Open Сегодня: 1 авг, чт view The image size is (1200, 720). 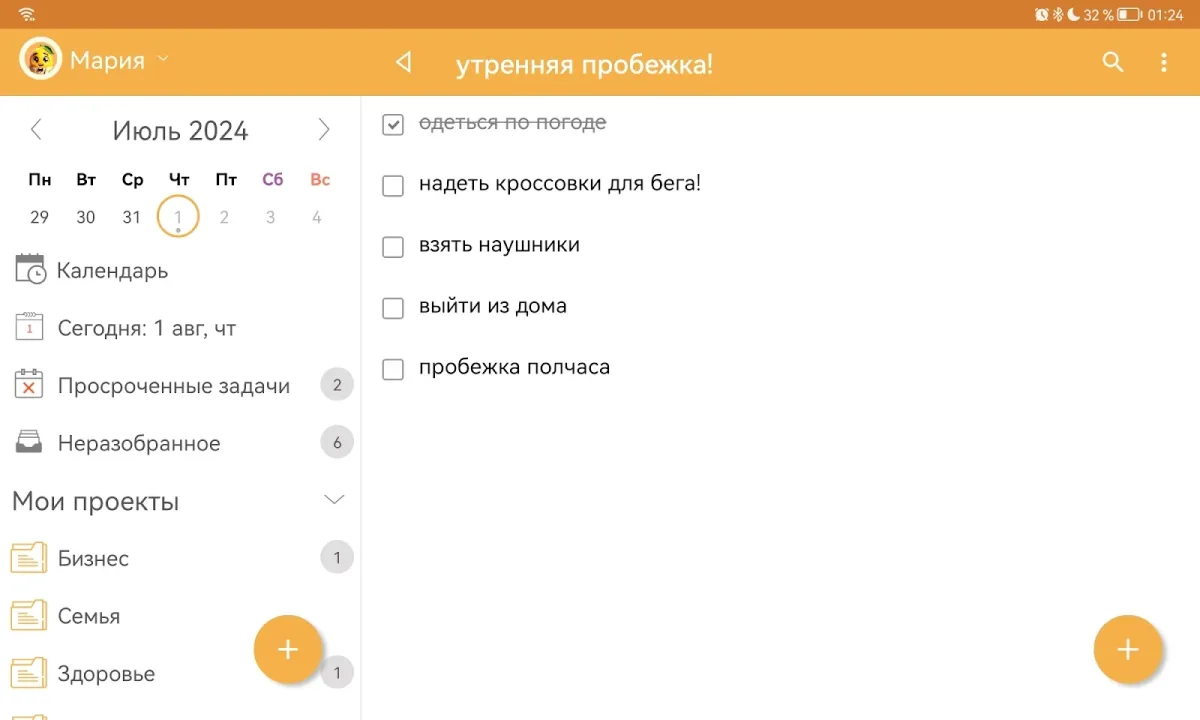click(x=146, y=328)
